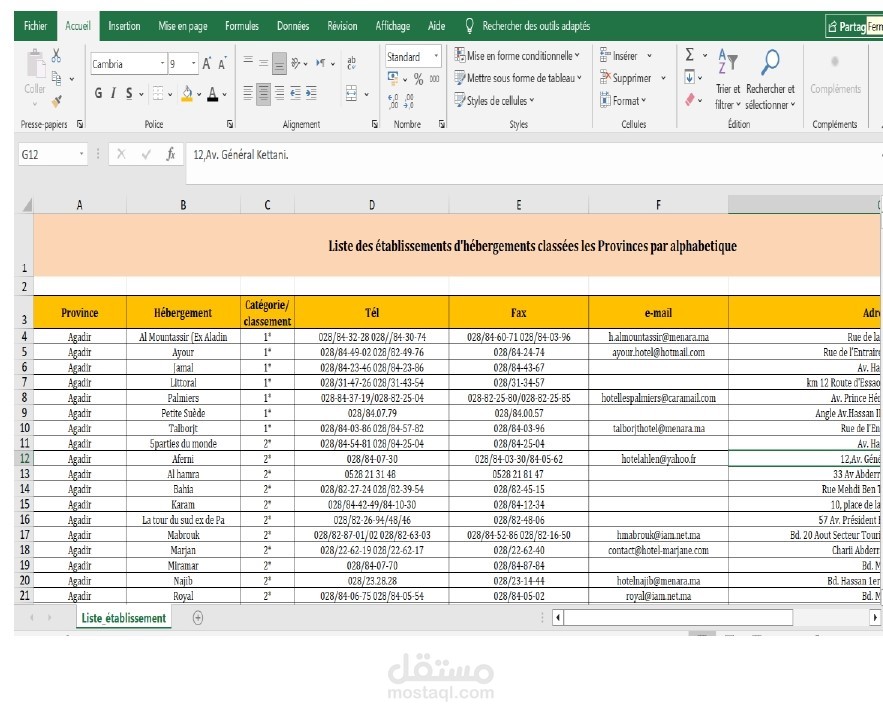Merge and center cells icon

click(351, 94)
